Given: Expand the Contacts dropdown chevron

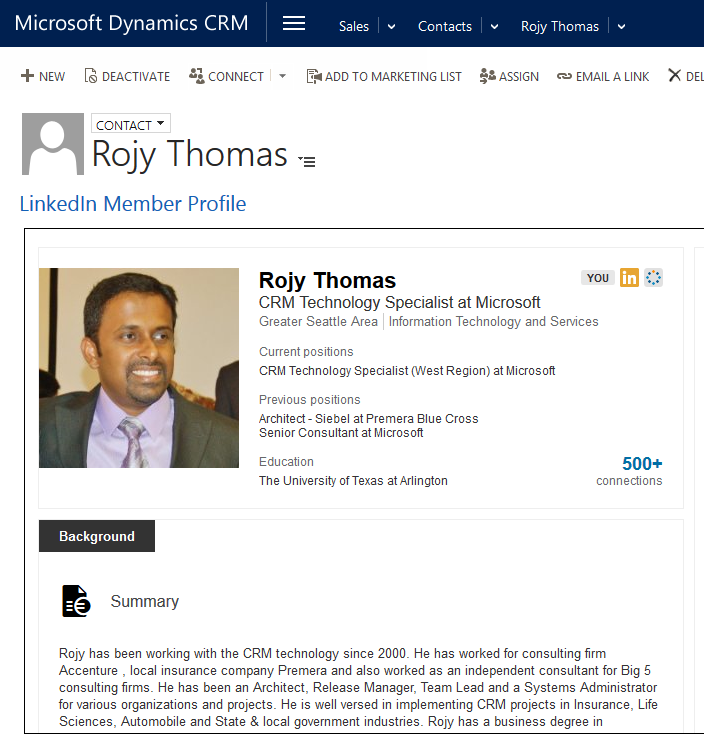Looking at the screenshot, I should [x=494, y=26].
